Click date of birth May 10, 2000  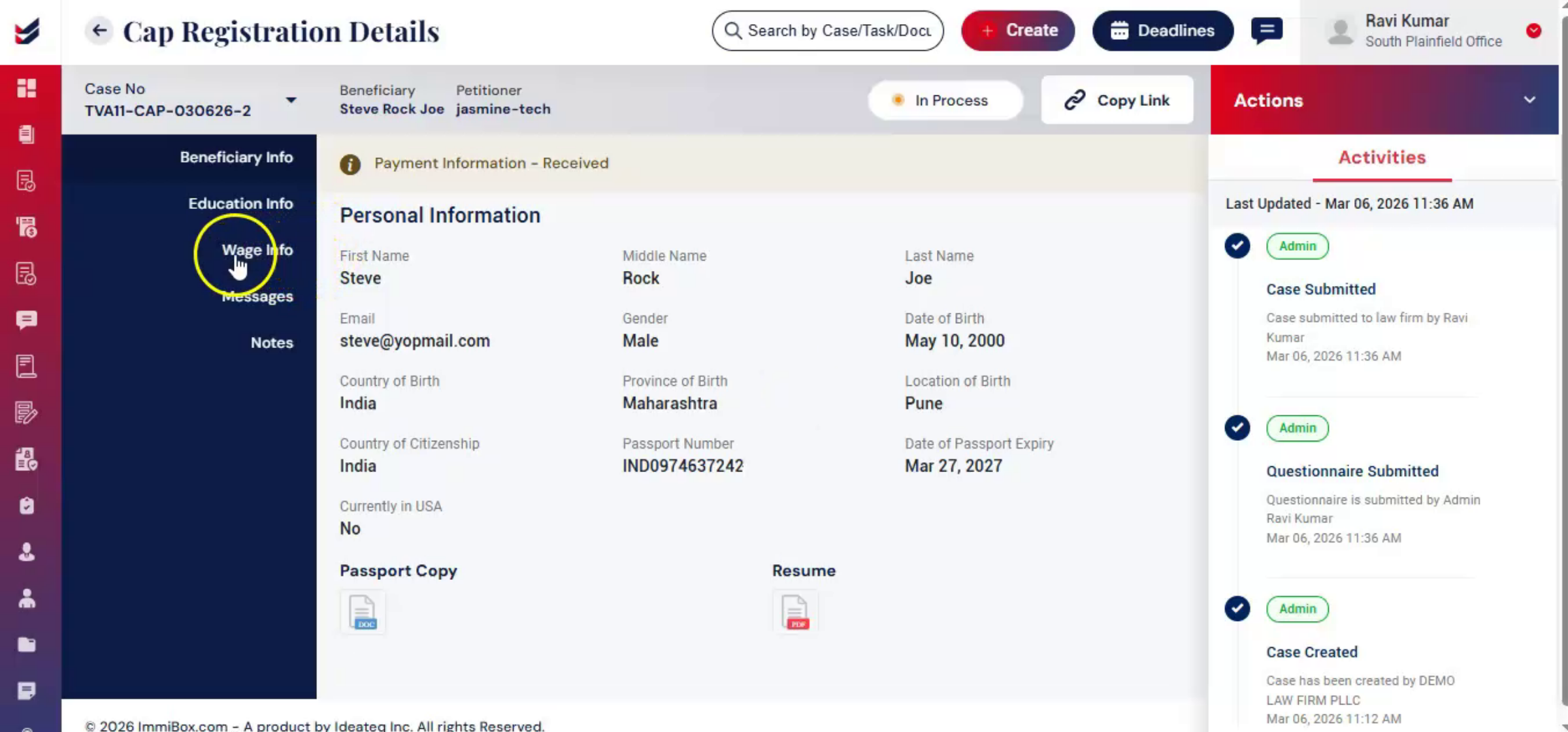(x=955, y=341)
